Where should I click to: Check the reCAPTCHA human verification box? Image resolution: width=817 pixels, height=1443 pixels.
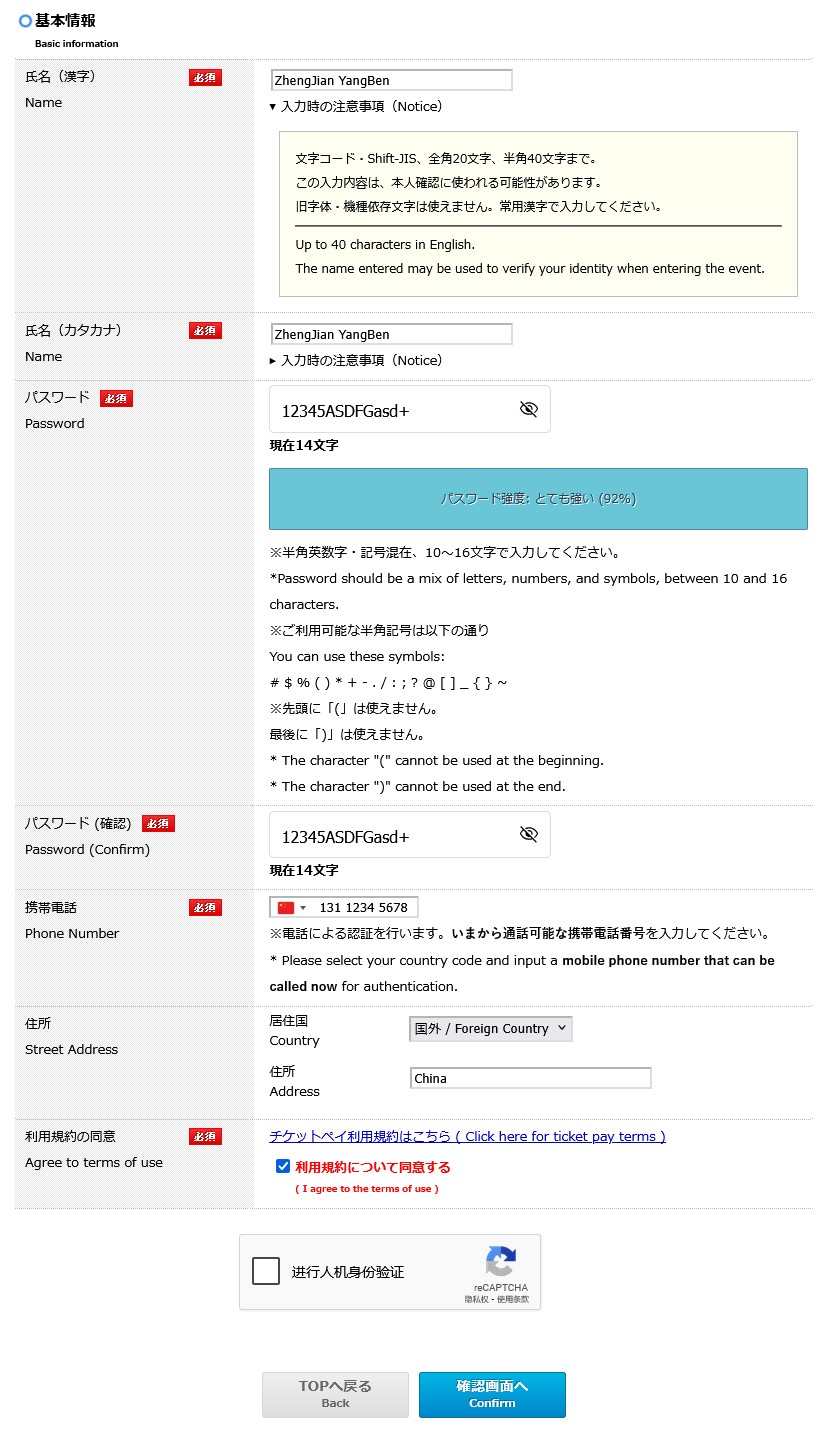click(x=266, y=1271)
